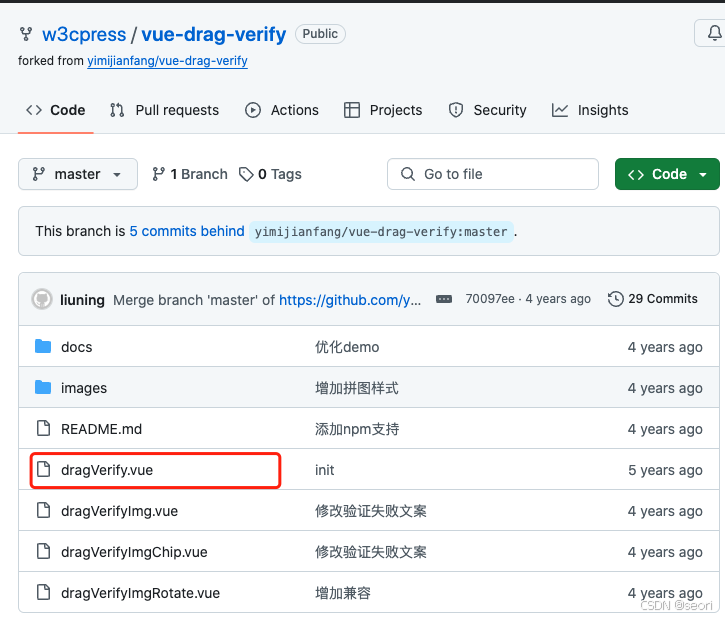Click the liuning avatar image
This screenshot has height=618, width=725.
pyautogui.click(x=42, y=299)
